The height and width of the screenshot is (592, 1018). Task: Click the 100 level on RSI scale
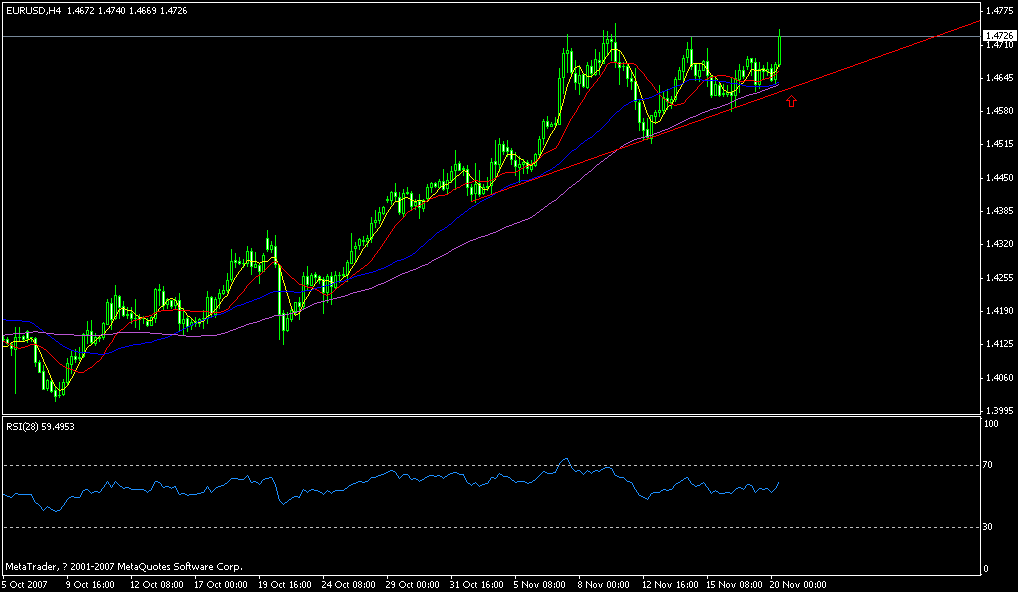pyautogui.click(x=992, y=424)
